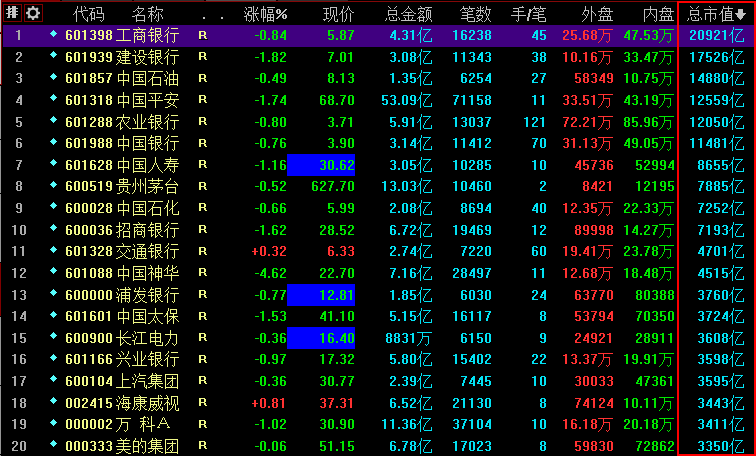Sort by the 手/笔 column header

528,14
